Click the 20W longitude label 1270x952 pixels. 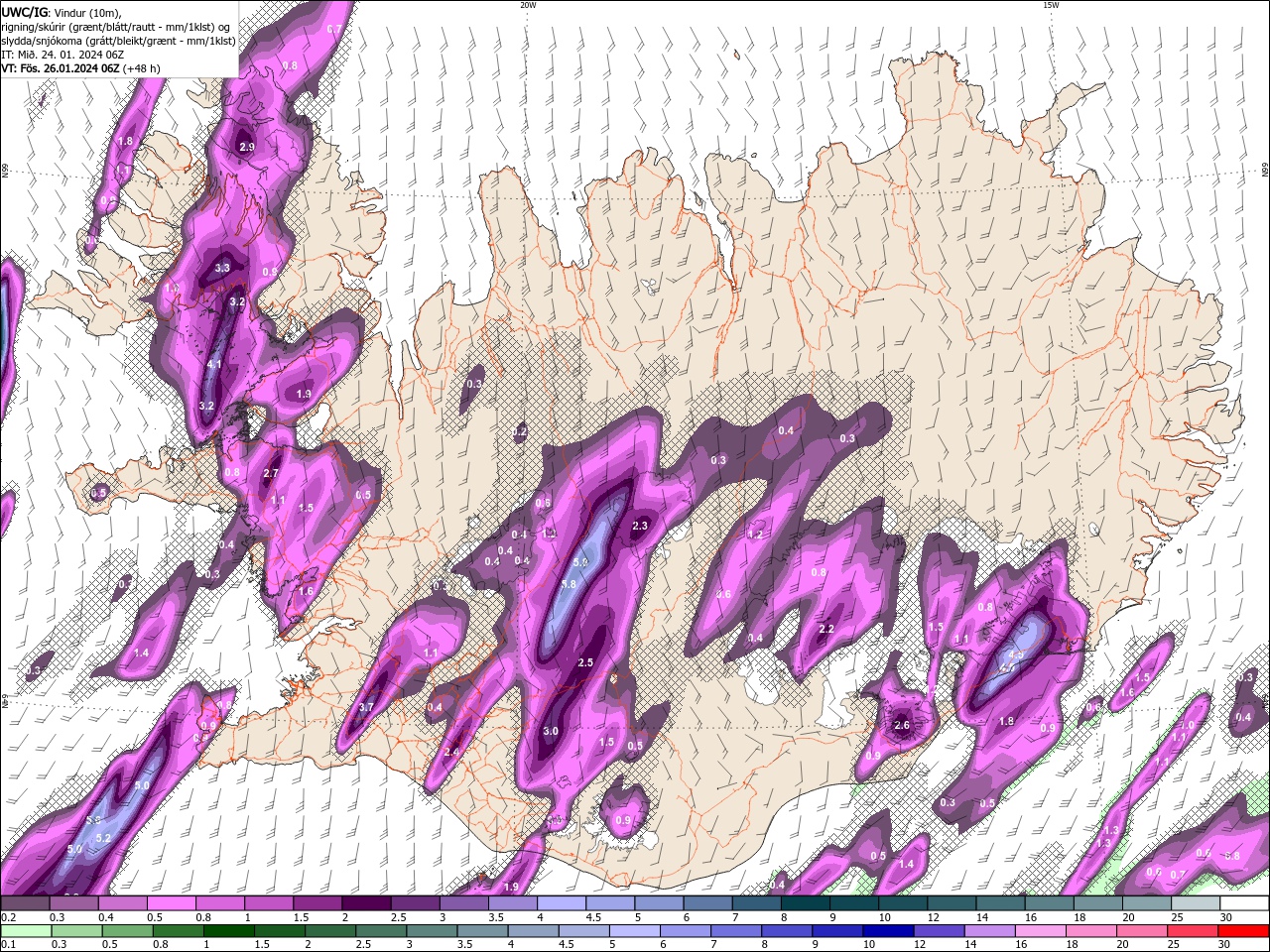[528, 5]
